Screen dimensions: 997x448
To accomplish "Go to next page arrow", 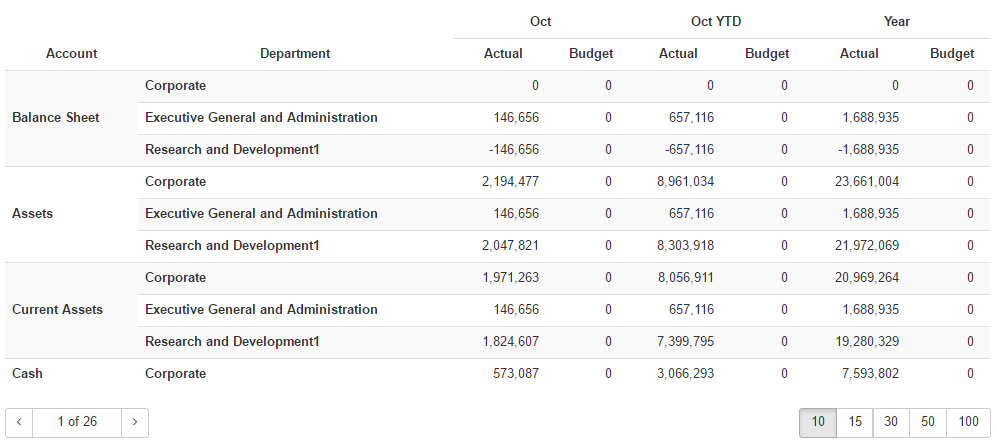I will [135, 422].
